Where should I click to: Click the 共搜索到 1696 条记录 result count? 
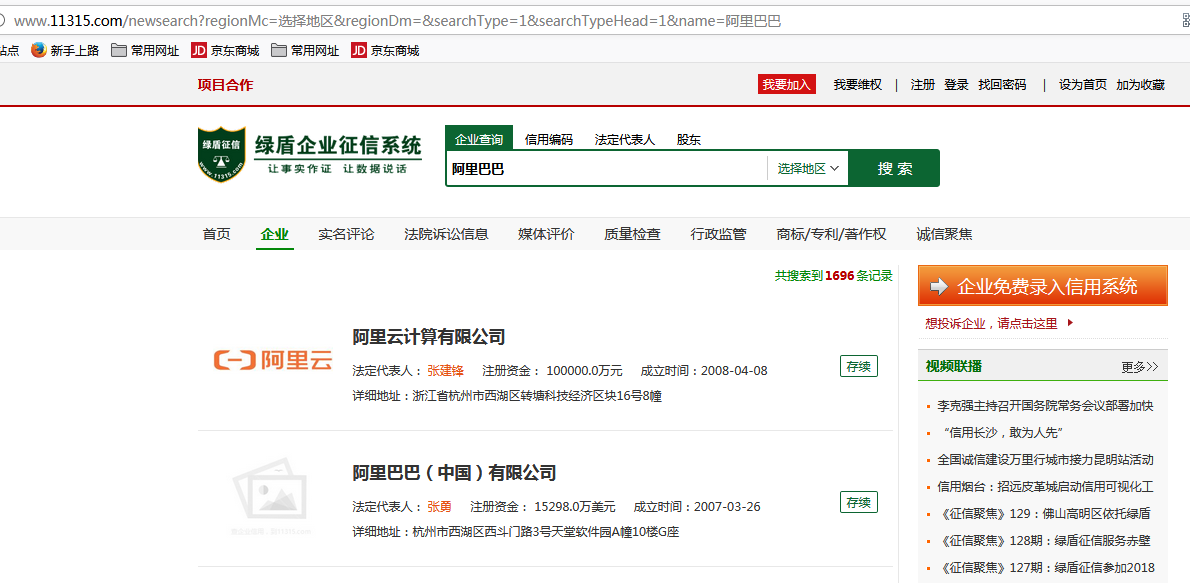pos(833,276)
